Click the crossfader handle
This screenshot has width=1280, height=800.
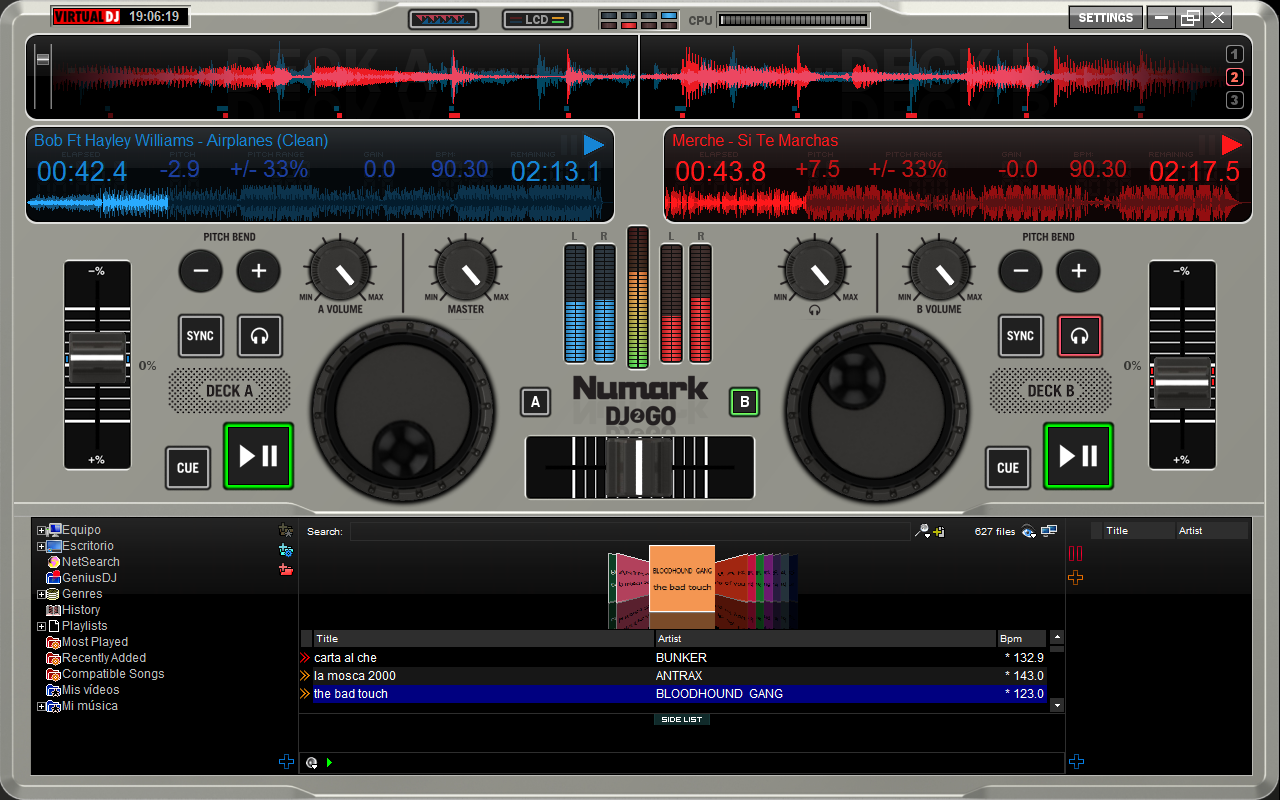[639, 467]
